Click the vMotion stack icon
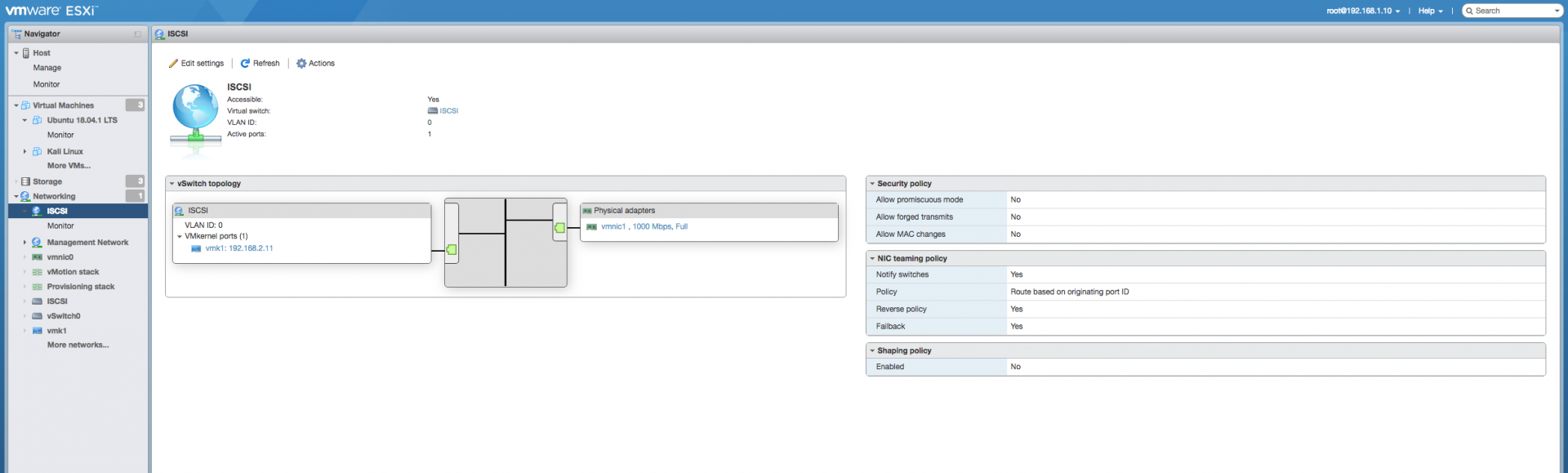The width and height of the screenshot is (1568, 473). 37,272
